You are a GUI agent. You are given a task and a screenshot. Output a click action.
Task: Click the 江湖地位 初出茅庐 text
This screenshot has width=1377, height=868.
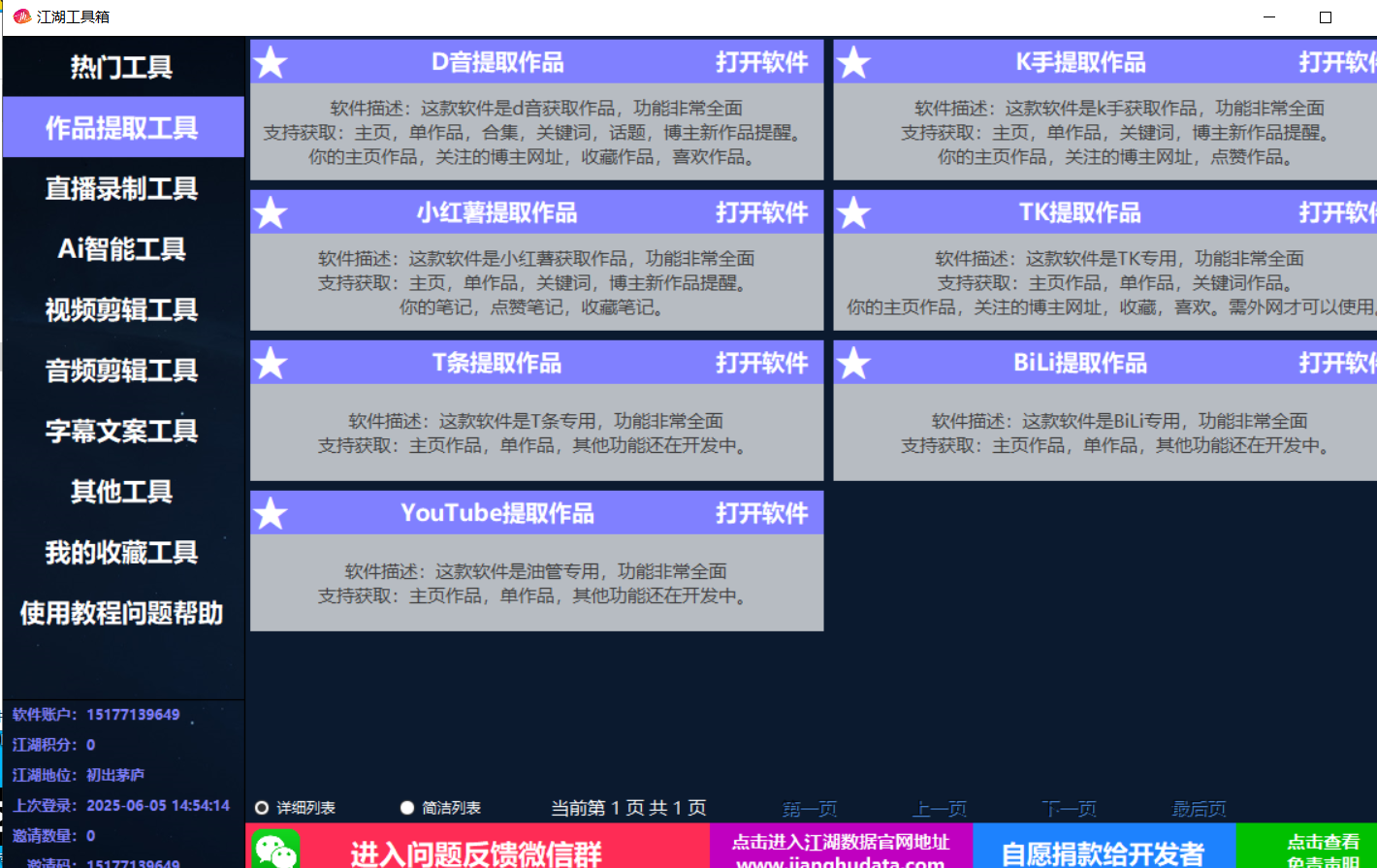(79, 775)
